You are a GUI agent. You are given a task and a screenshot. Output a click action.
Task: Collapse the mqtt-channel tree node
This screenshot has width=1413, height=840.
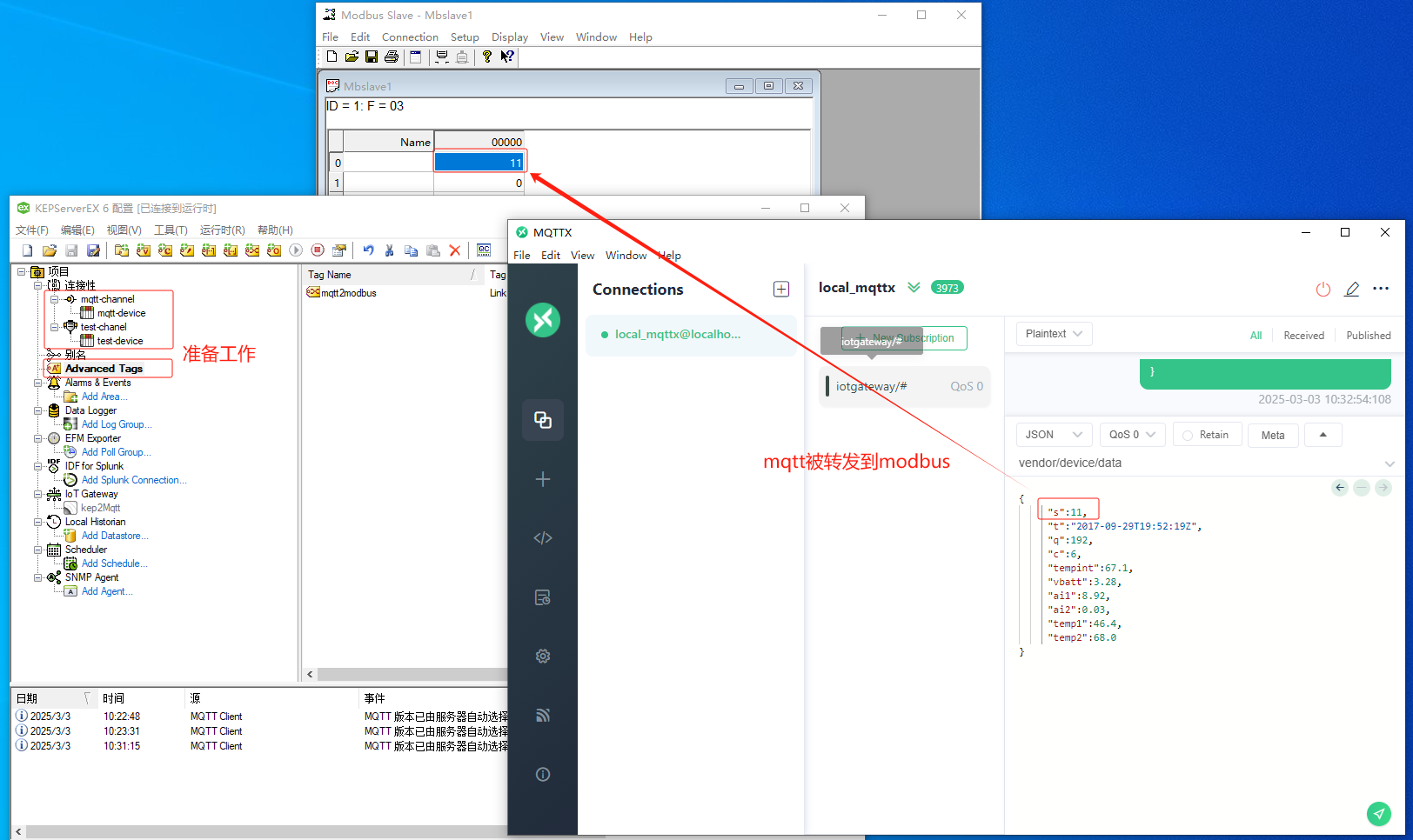[54, 299]
